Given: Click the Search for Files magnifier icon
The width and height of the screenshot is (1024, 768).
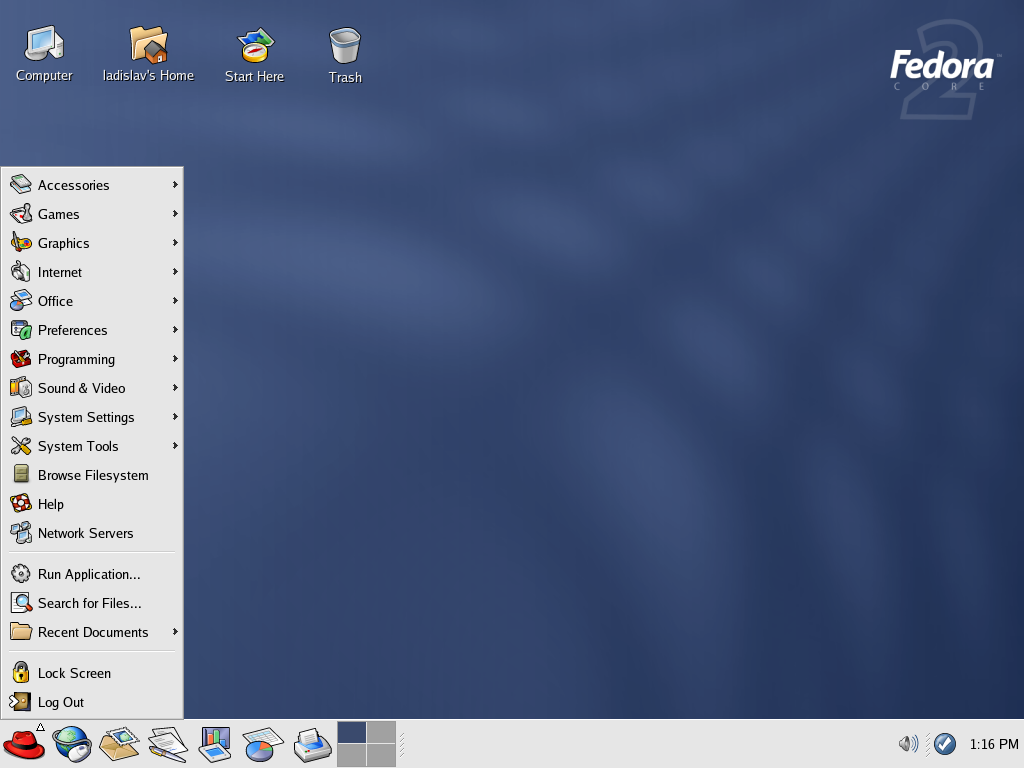Looking at the screenshot, I should pos(21,603).
